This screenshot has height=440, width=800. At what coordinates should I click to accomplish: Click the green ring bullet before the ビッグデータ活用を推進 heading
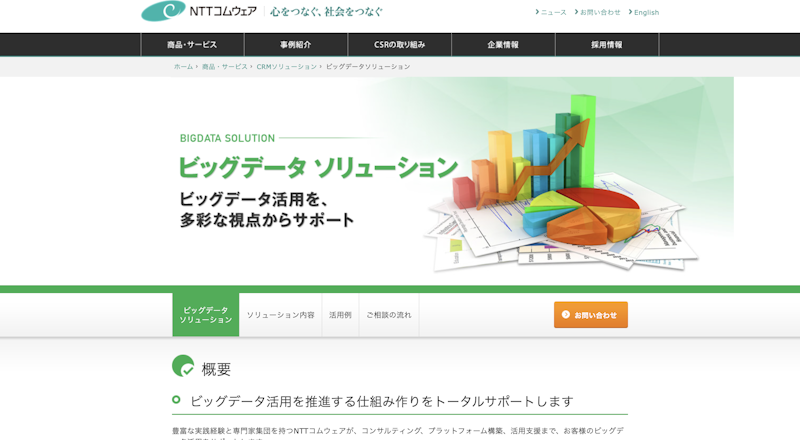pyautogui.click(x=177, y=400)
